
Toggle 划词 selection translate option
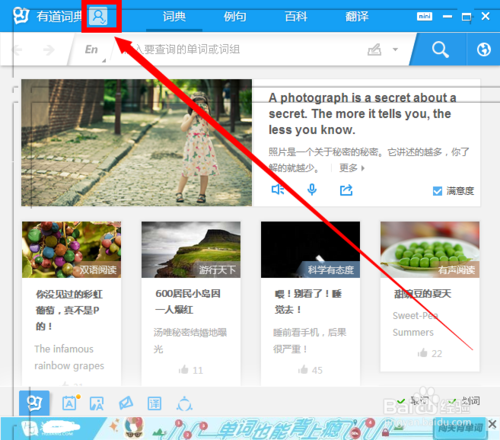464,401
